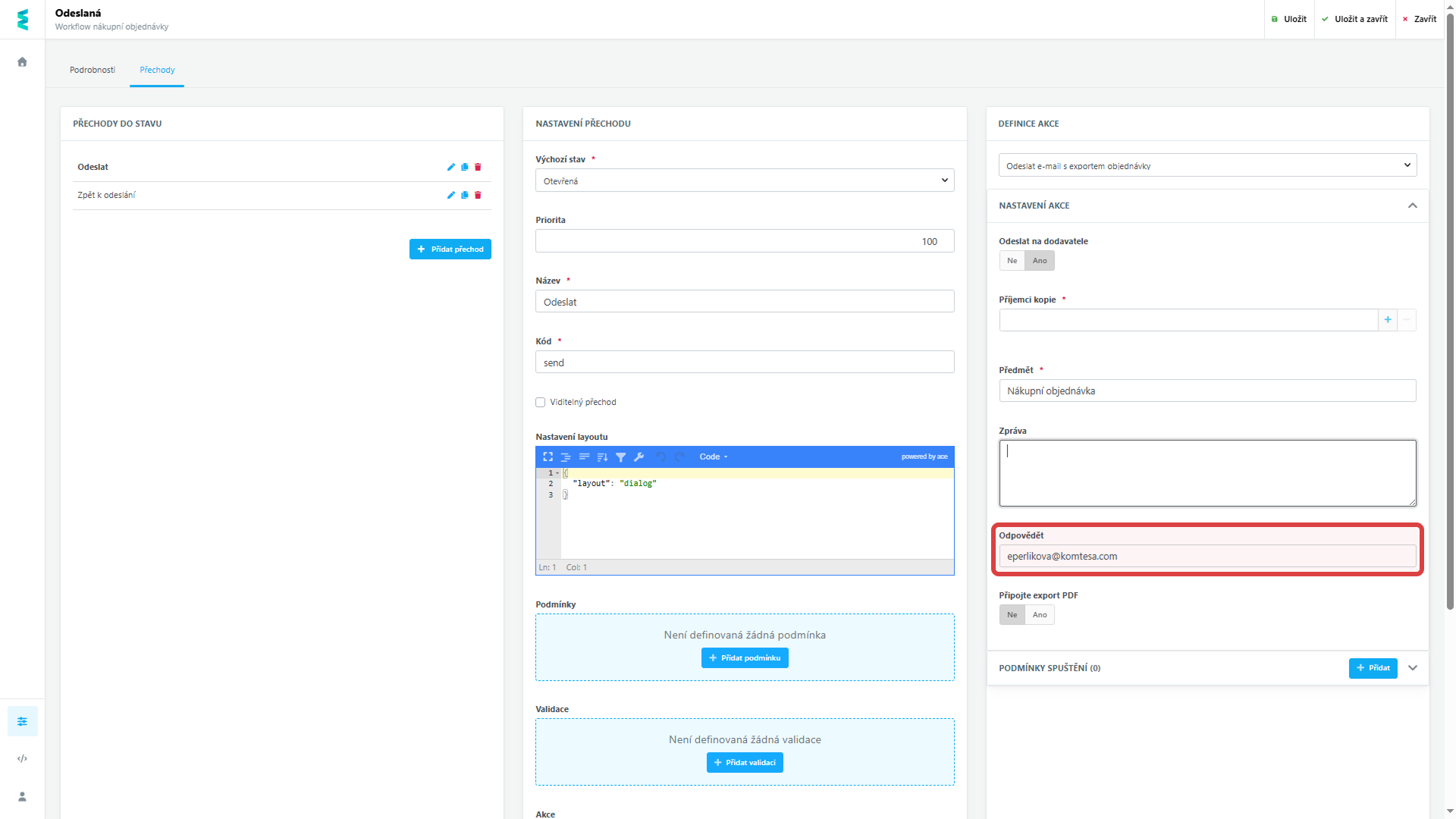Collapse the NASTAVENÍ AKCE section
The image size is (1456, 819).
tap(1413, 206)
